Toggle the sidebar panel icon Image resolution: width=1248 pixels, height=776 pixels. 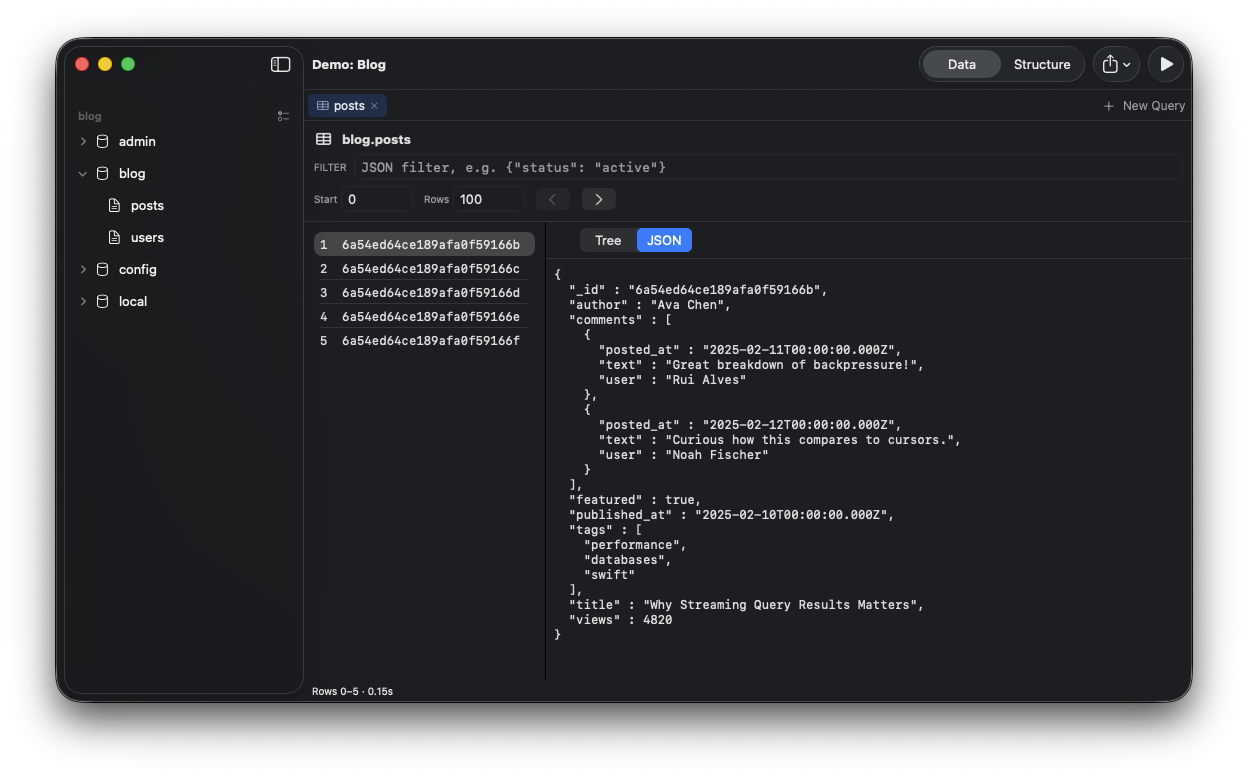pos(280,64)
